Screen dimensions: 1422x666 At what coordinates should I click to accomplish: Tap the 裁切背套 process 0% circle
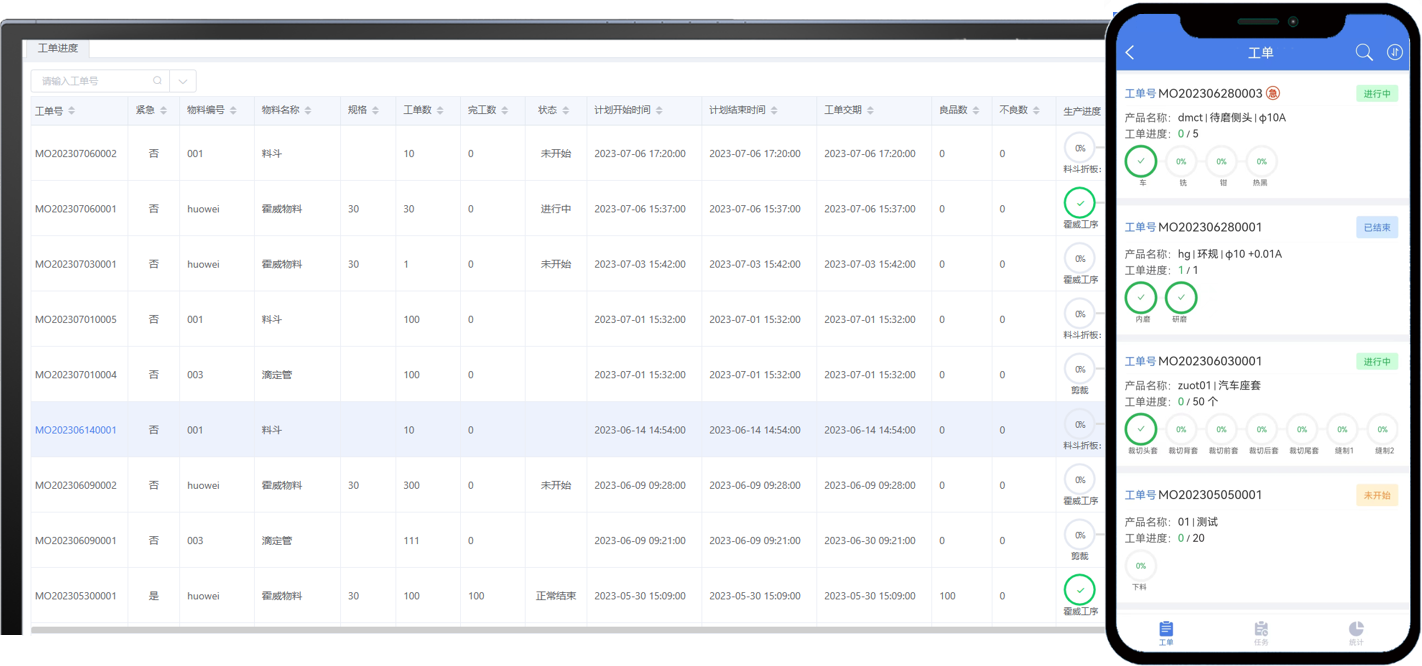click(x=1181, y=429)
